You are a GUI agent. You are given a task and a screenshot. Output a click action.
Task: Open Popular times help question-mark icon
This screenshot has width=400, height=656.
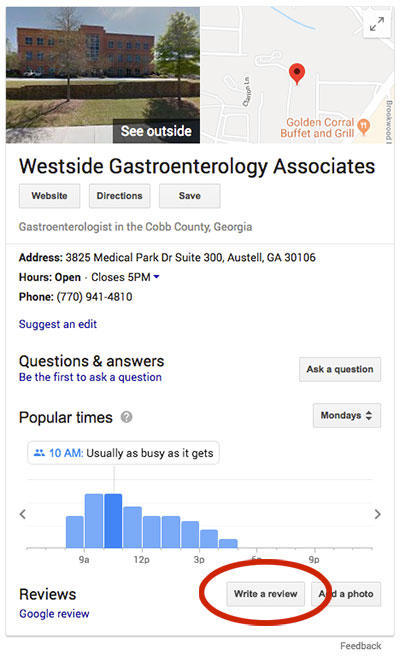click(126, 417)
